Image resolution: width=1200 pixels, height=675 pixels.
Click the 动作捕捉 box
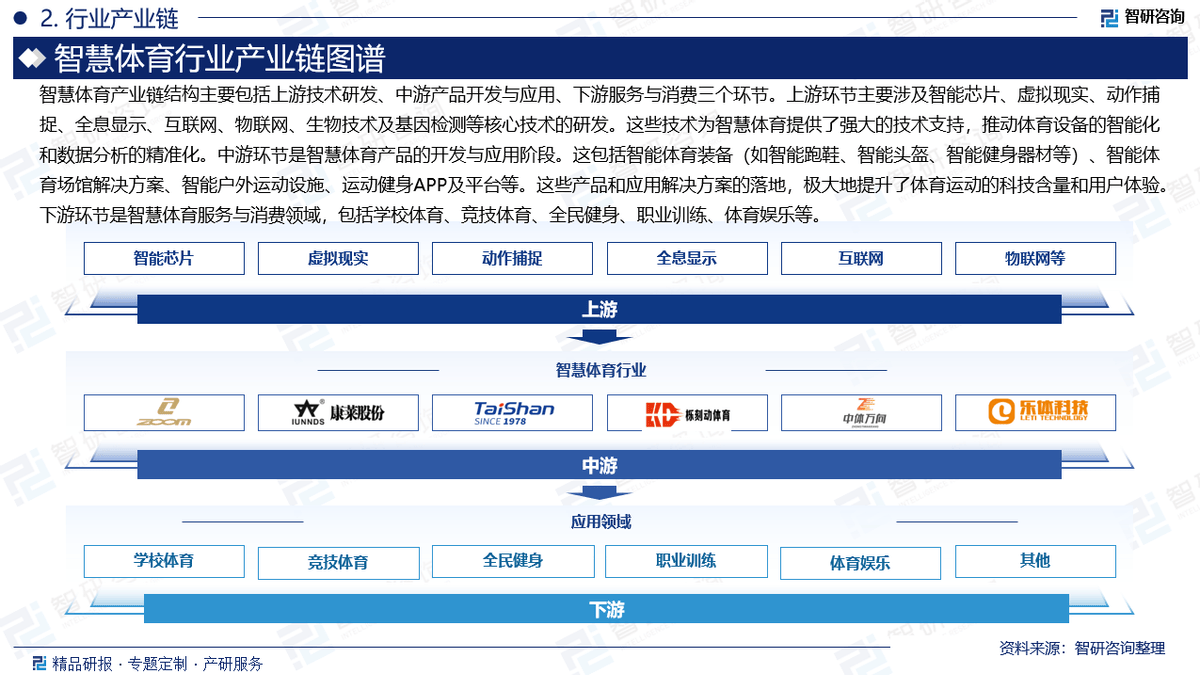pyautogui.click(x=512, y=258)
